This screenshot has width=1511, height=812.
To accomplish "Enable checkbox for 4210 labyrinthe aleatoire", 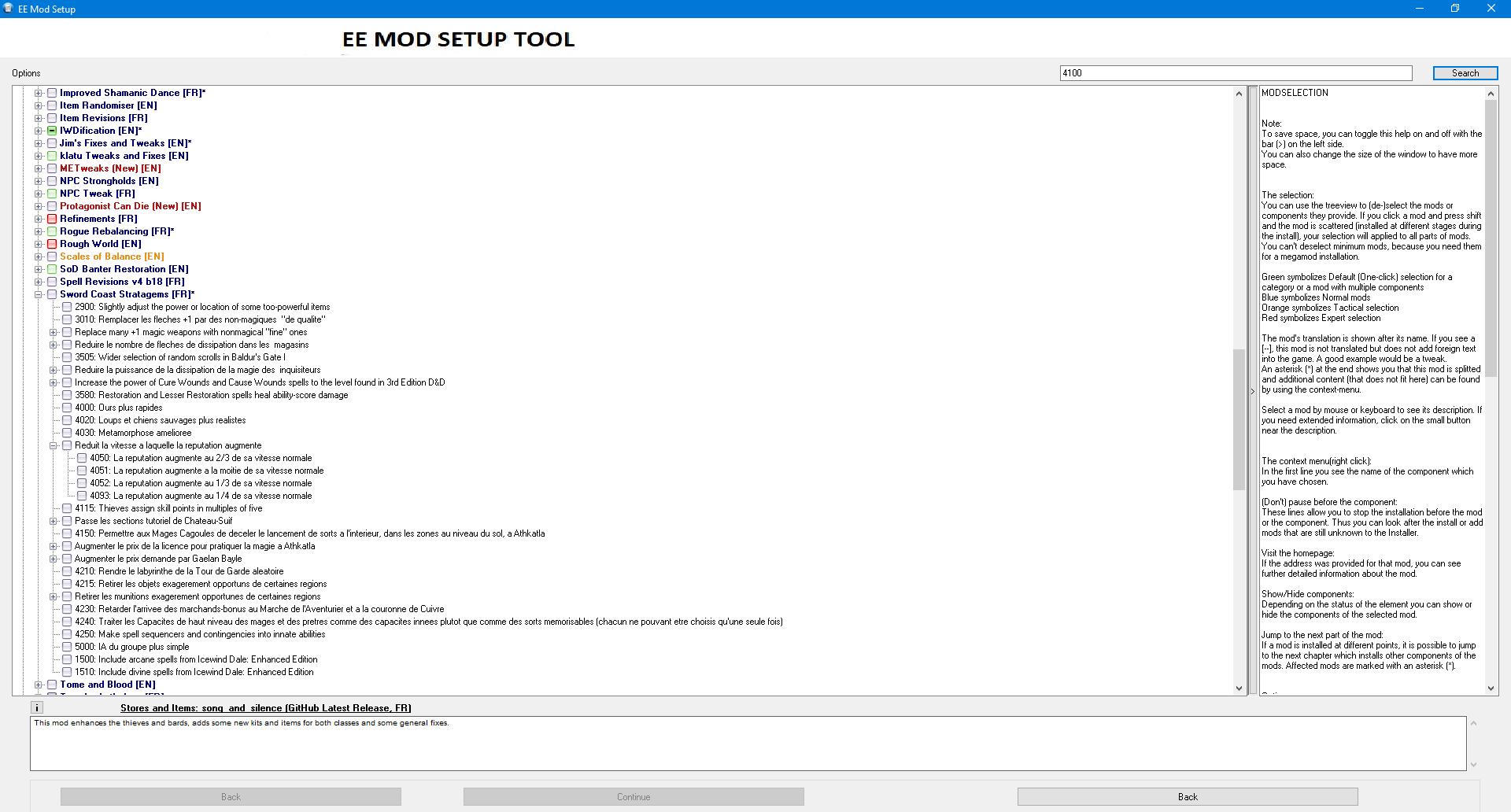I will tap(67, 571).
